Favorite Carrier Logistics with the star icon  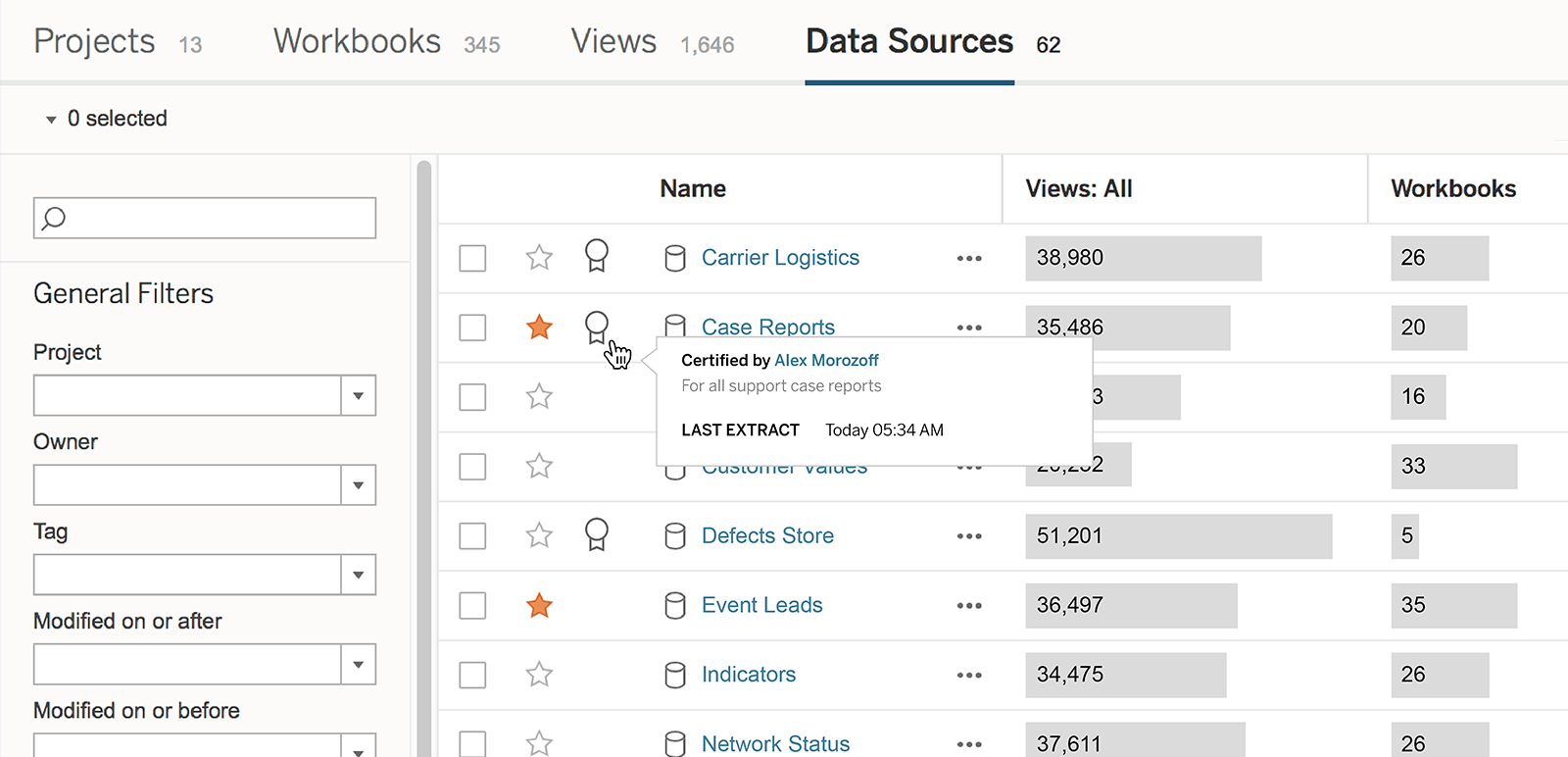tap(539, 258)
